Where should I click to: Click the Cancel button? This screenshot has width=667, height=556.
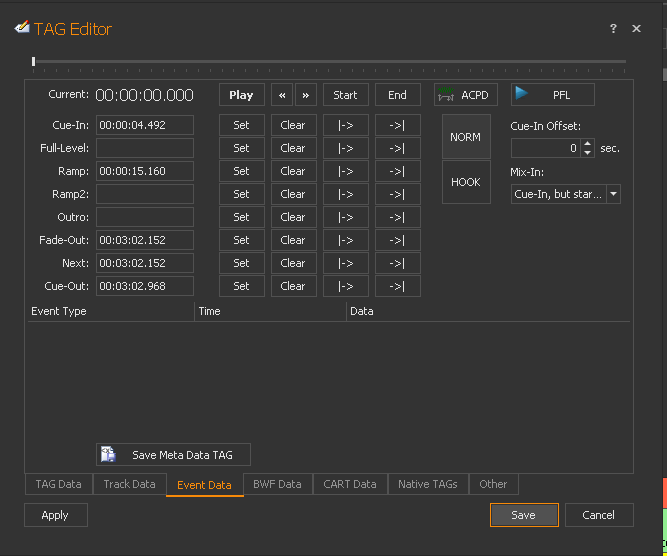599,515
